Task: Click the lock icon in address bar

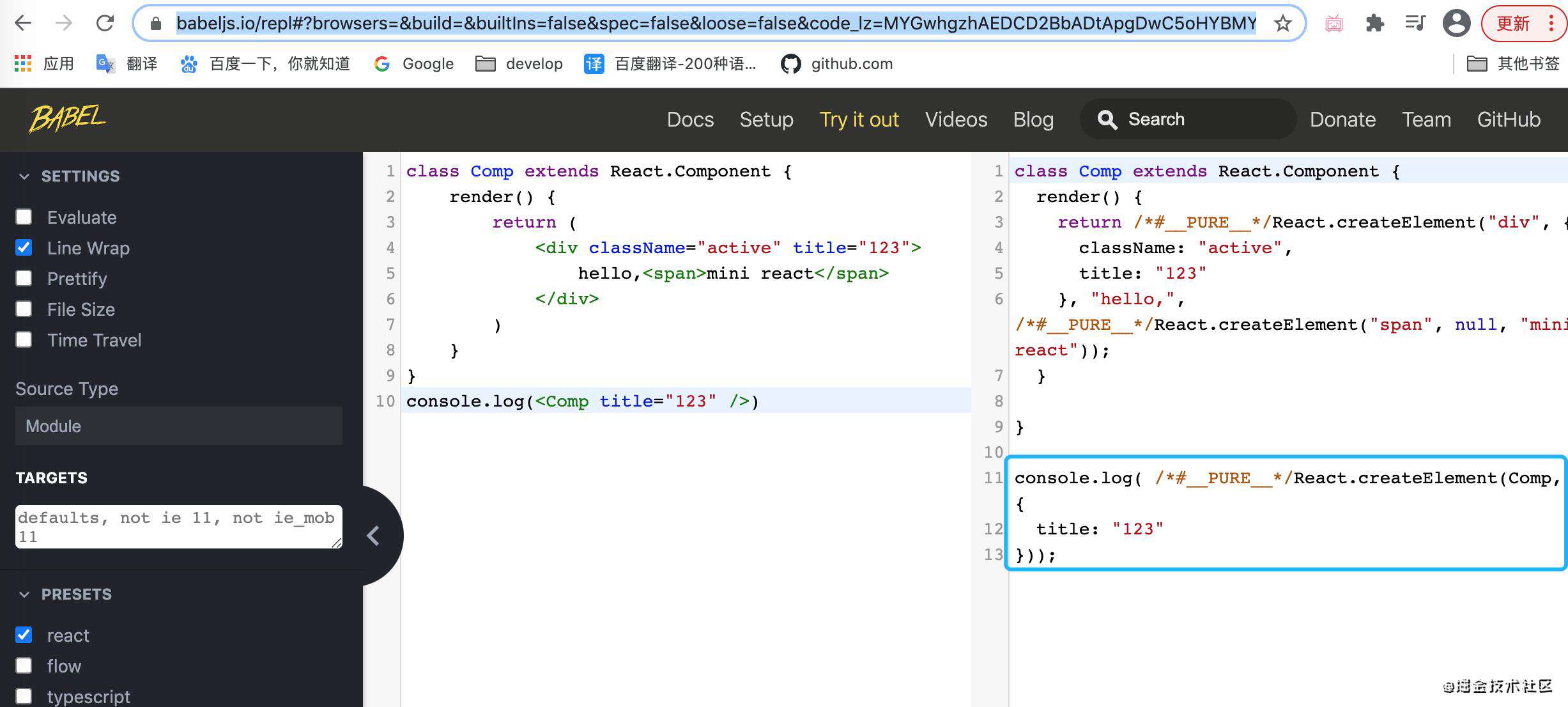Action: coord(155,24)
